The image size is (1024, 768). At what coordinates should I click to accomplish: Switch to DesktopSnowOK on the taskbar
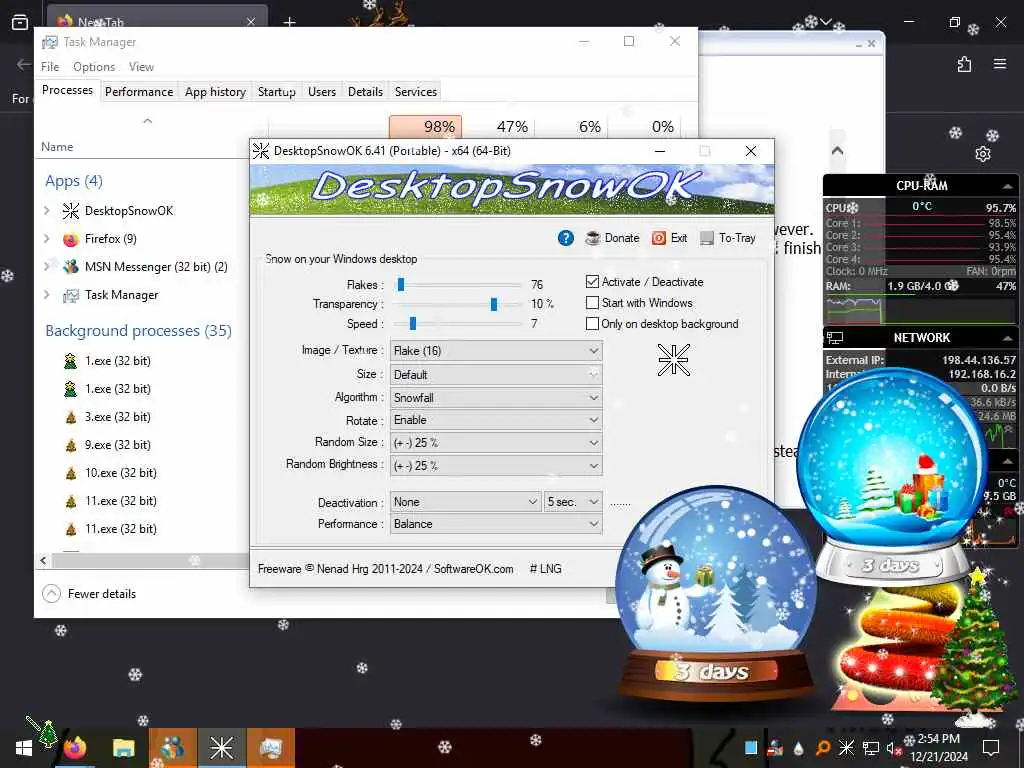[221, 748]
